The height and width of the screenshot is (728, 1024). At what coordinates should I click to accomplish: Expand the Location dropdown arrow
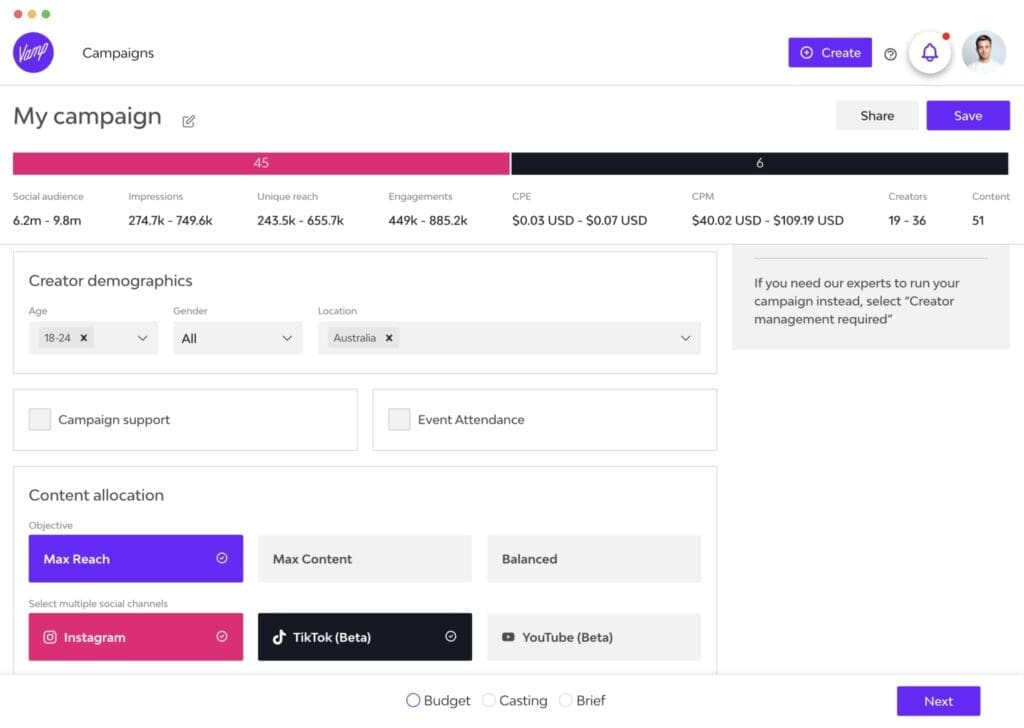click(685, 338)
